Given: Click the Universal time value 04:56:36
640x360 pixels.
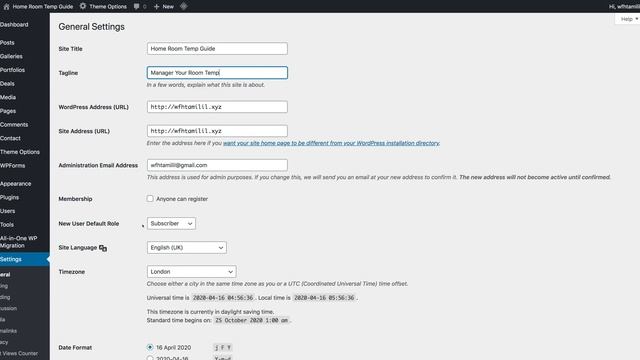Looking at the screenshot, I should pyautogui.click(x=223, y=298).
